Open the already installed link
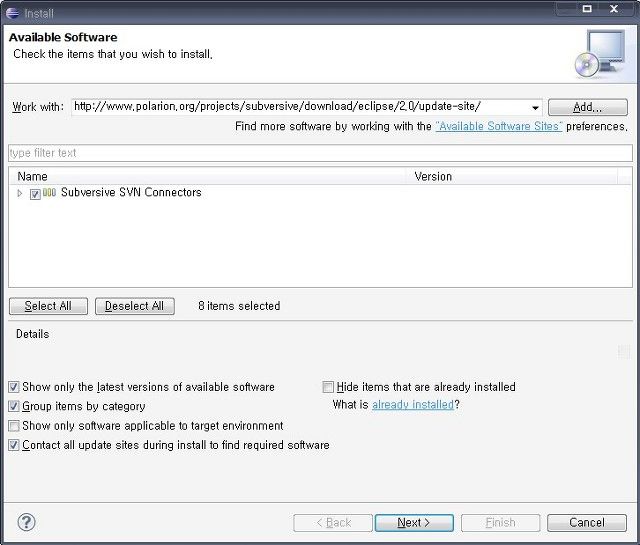The height and width of the screenshot is (545, 640). [x=413, y=405]
